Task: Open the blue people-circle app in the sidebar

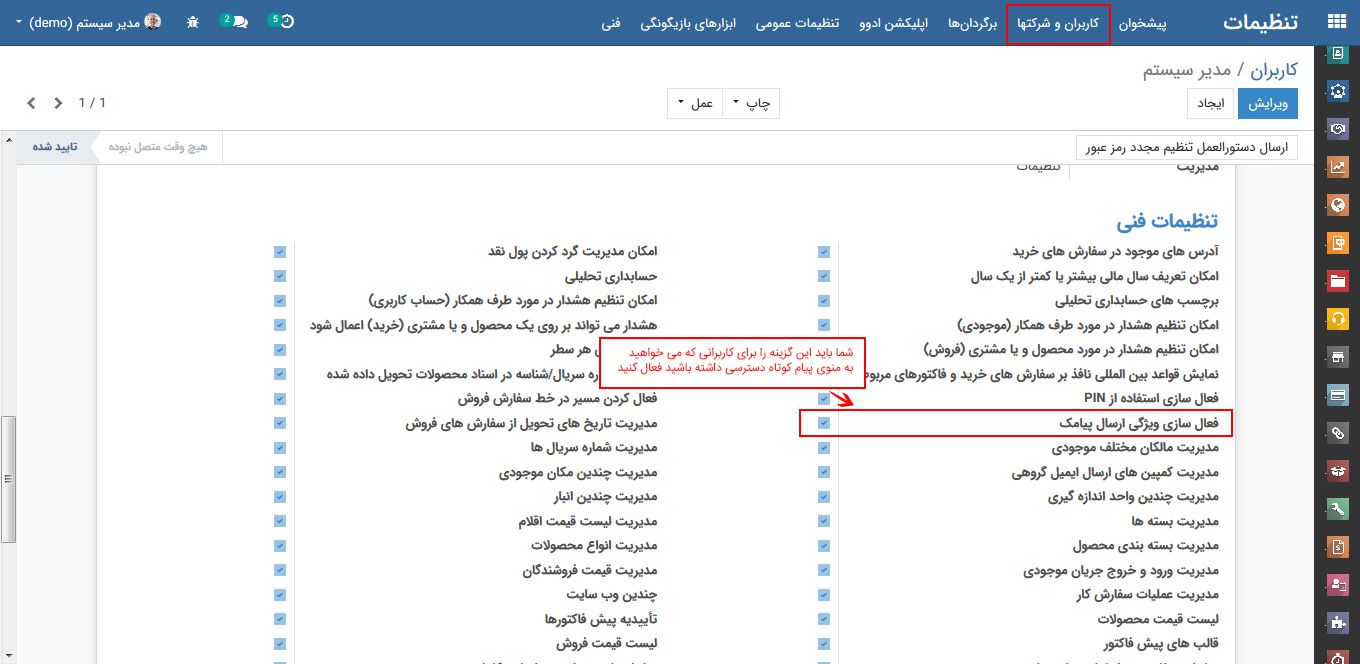Action: coord(1338,91)
